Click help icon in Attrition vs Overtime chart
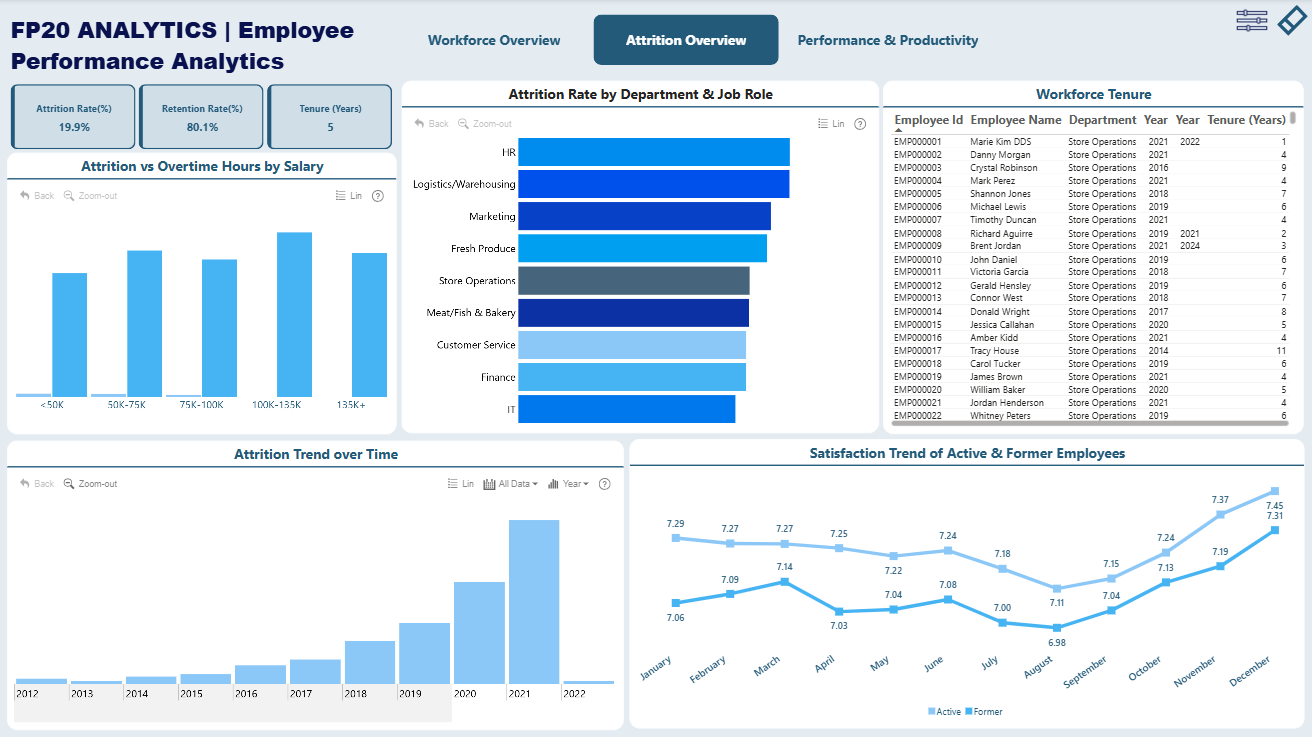 coord(377,196)
